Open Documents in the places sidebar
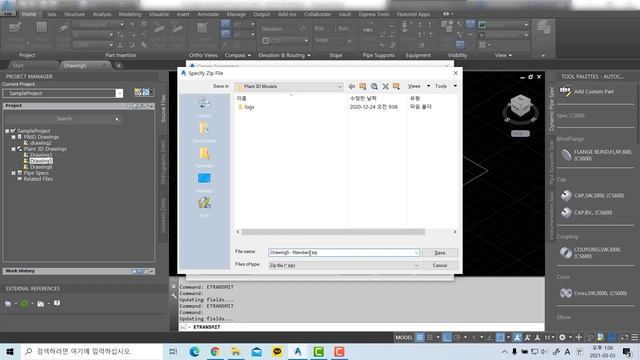640x360 pixels. click(x=204, y=133)
